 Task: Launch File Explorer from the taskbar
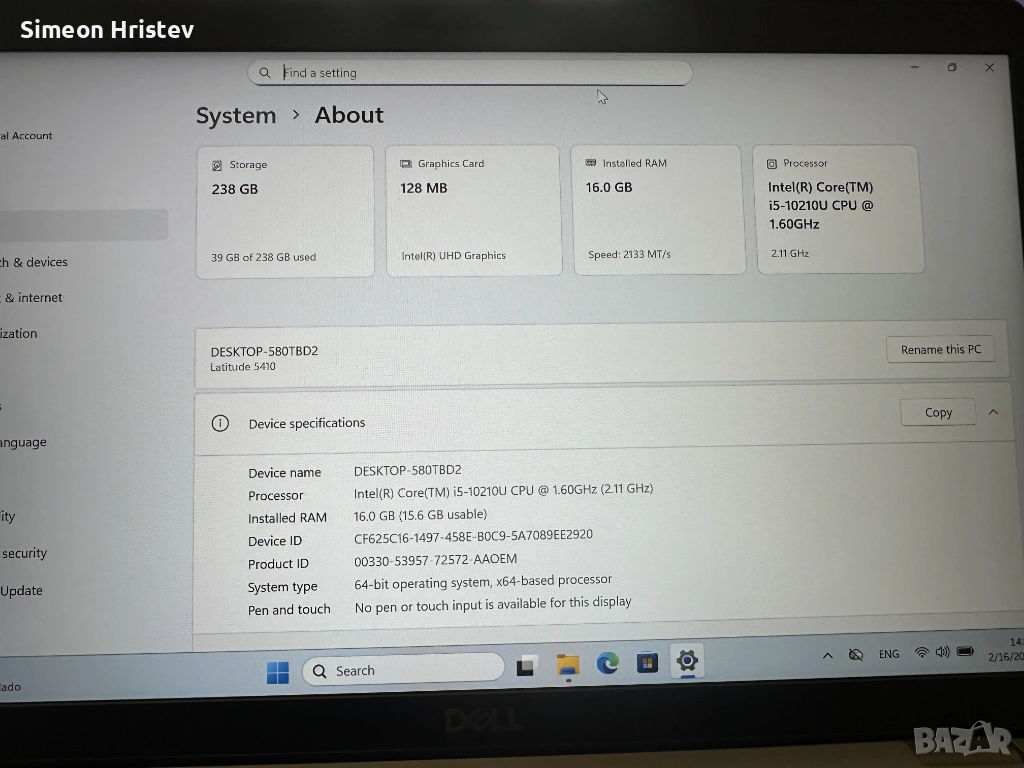[568, 665]
